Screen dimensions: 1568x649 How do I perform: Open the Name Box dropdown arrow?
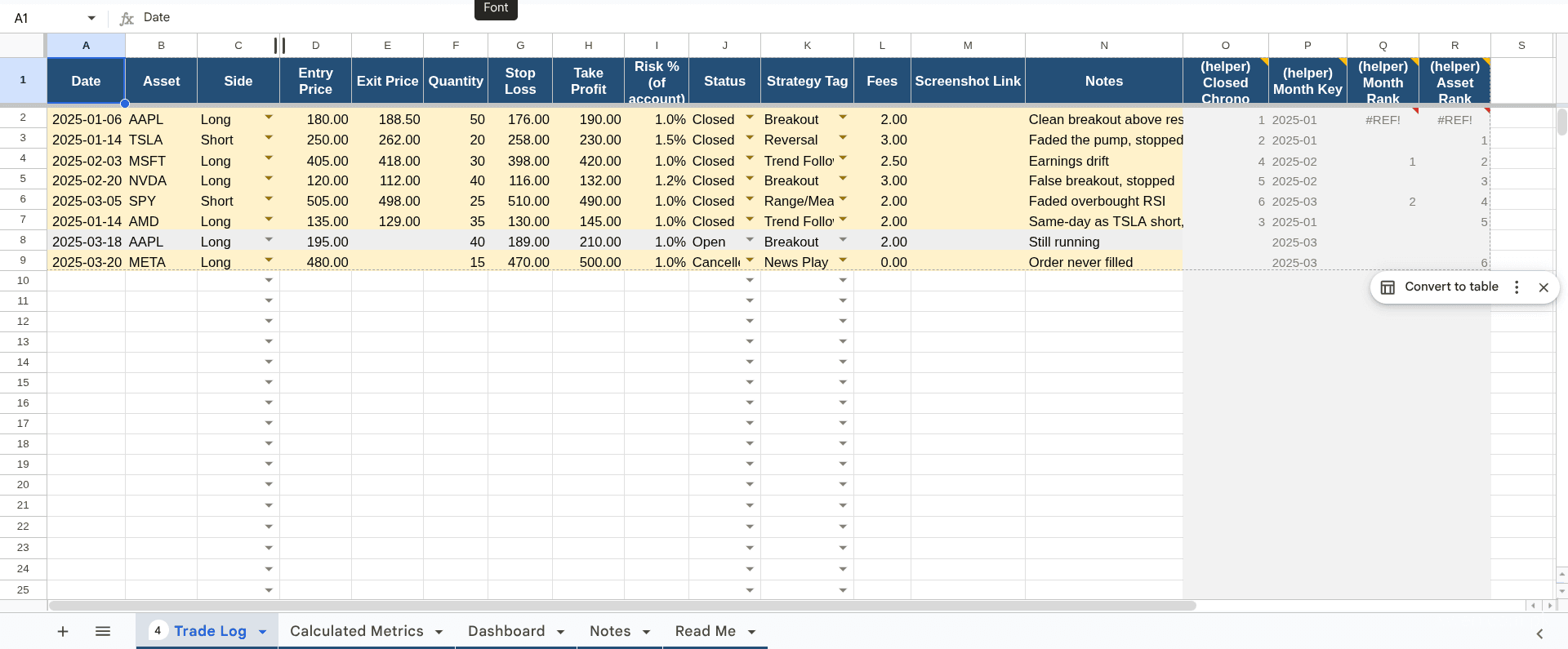click(91, 18)
